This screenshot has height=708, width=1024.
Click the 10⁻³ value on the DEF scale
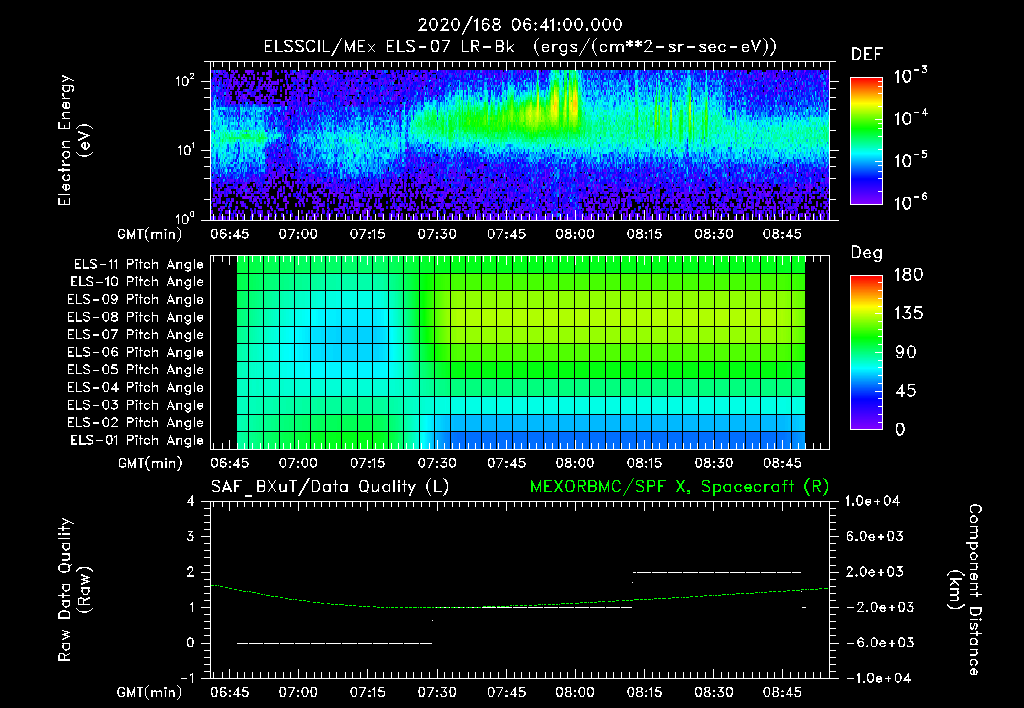910,76
